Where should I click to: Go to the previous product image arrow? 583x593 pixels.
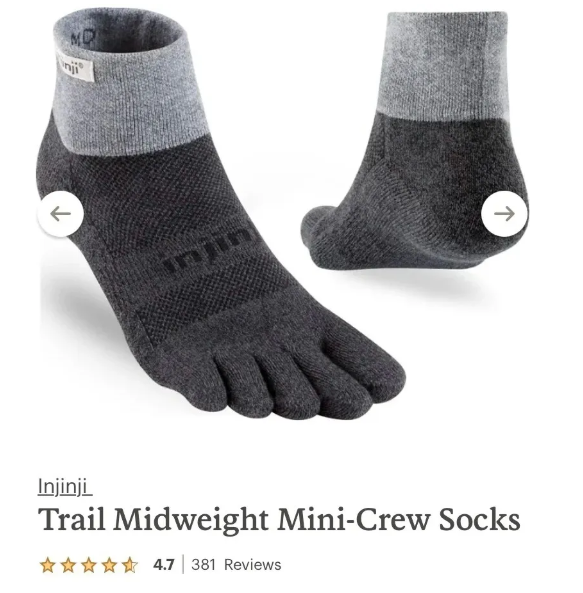pyautogui.click(x=60, y=214)
